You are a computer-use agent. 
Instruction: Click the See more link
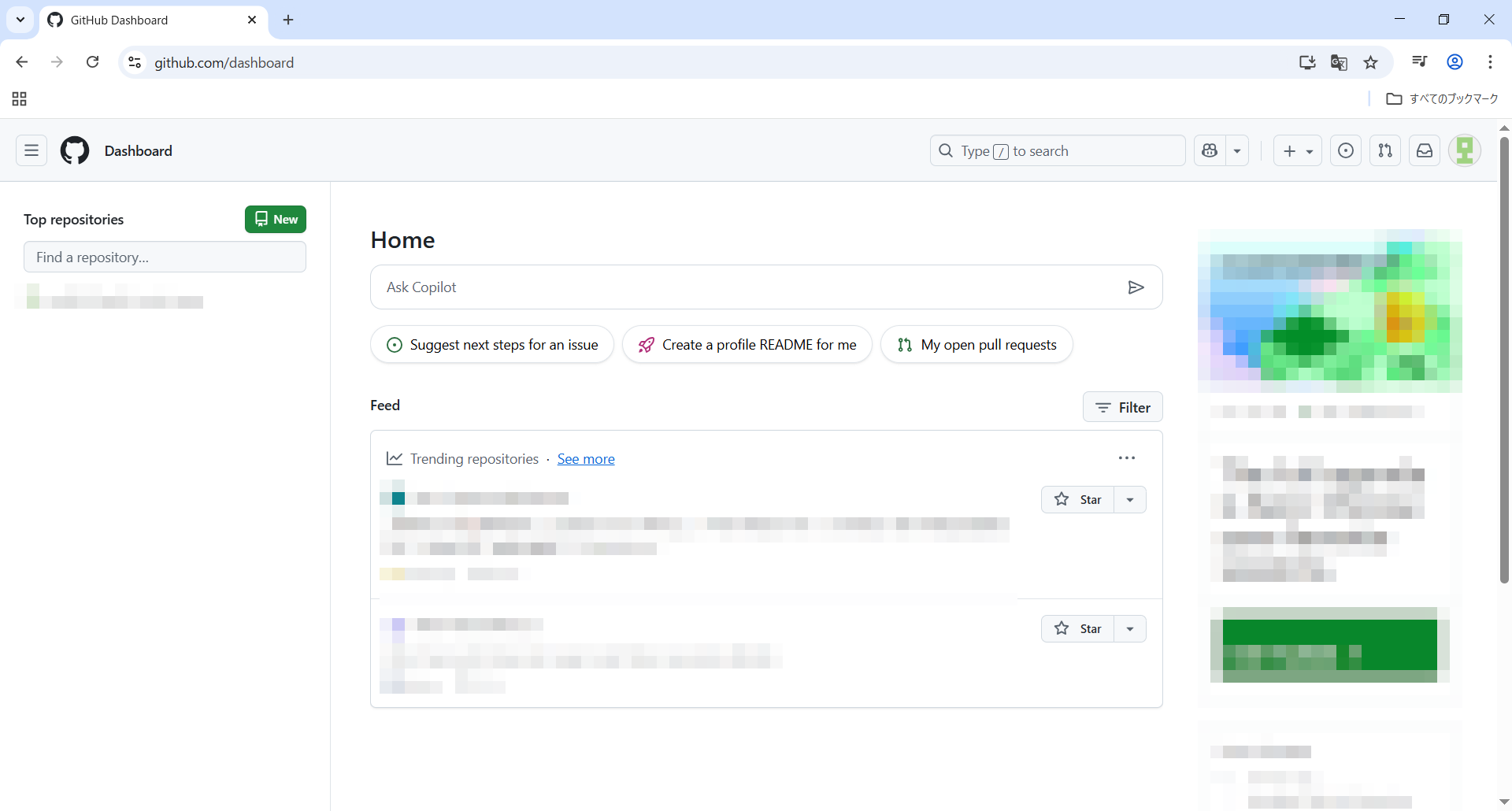pos(586,459)
